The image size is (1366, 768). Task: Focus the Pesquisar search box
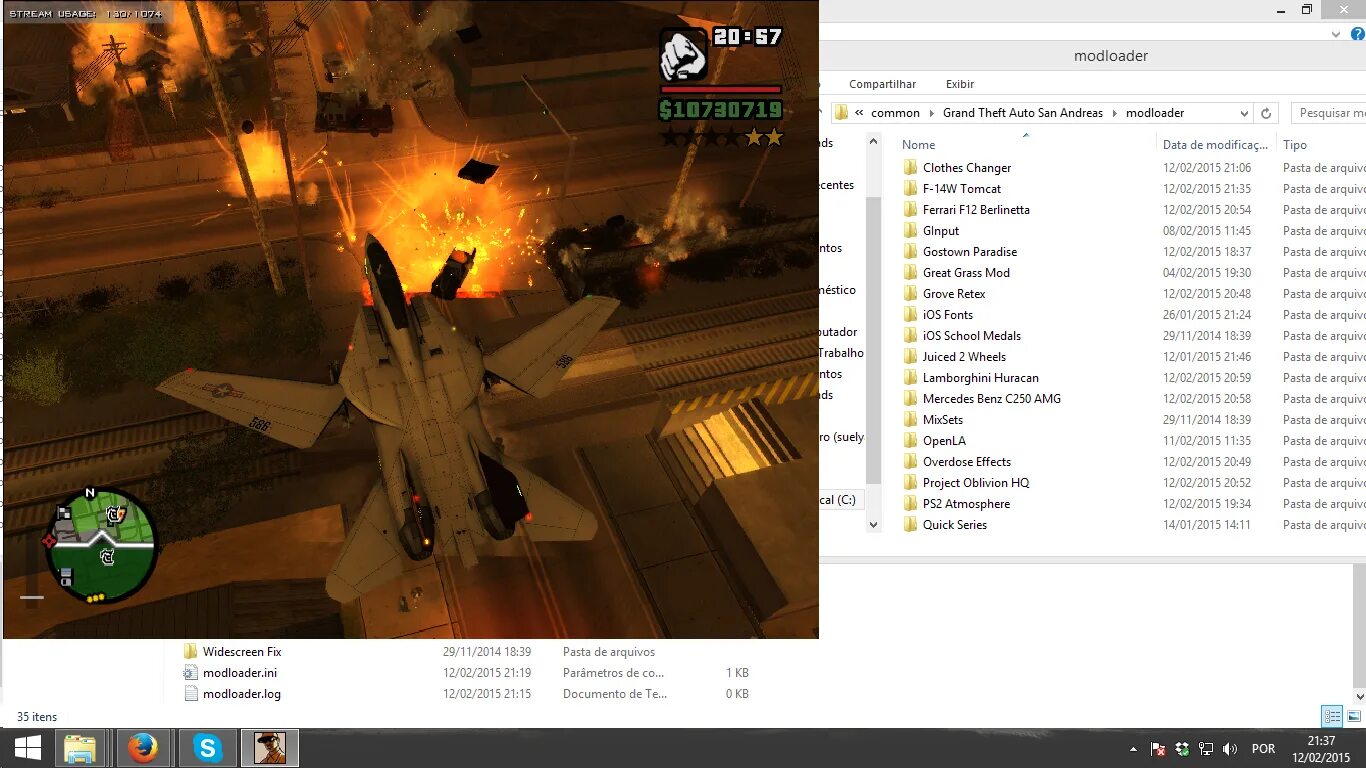(x=1328, y=113)
